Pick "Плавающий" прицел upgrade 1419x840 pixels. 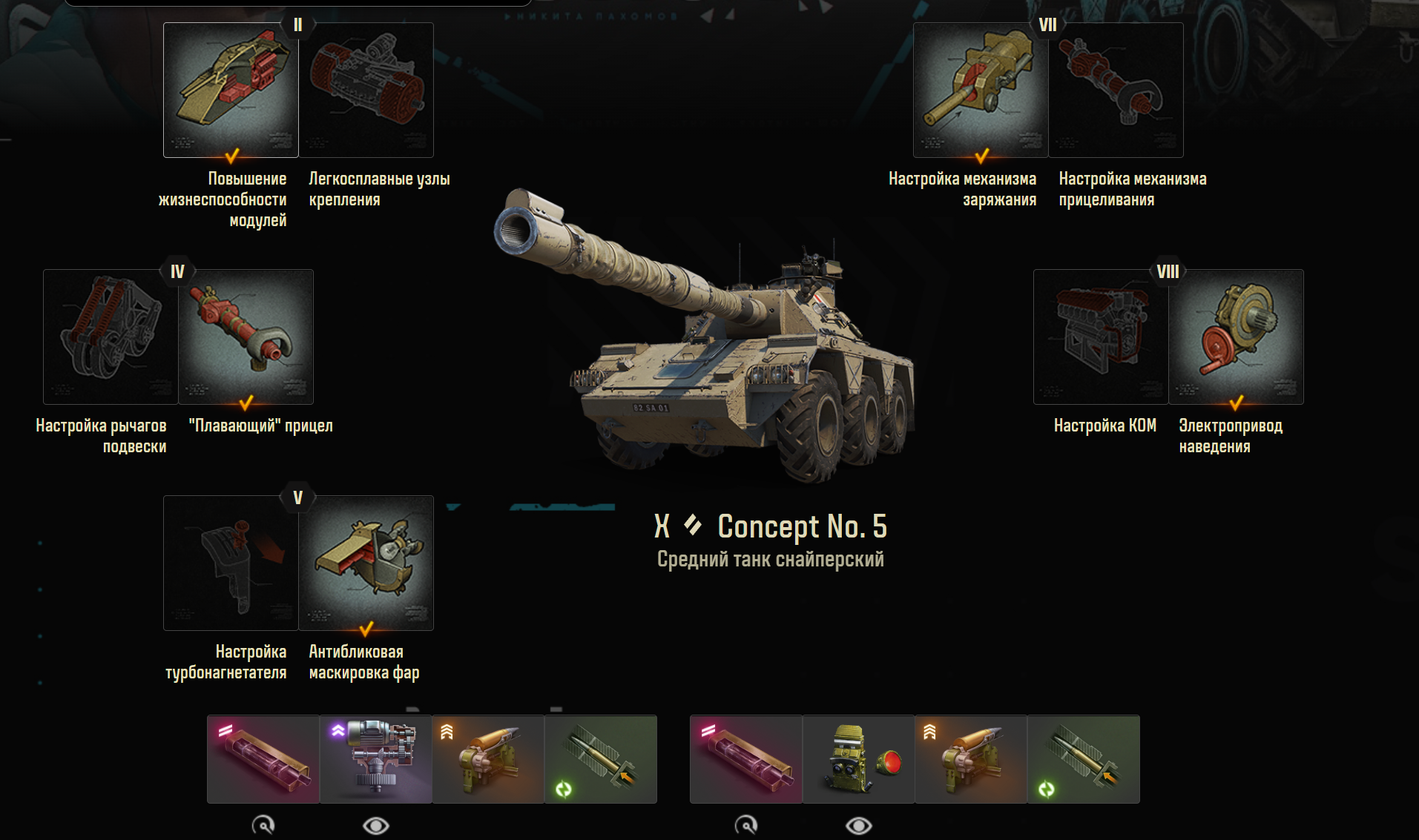point(246,337)
